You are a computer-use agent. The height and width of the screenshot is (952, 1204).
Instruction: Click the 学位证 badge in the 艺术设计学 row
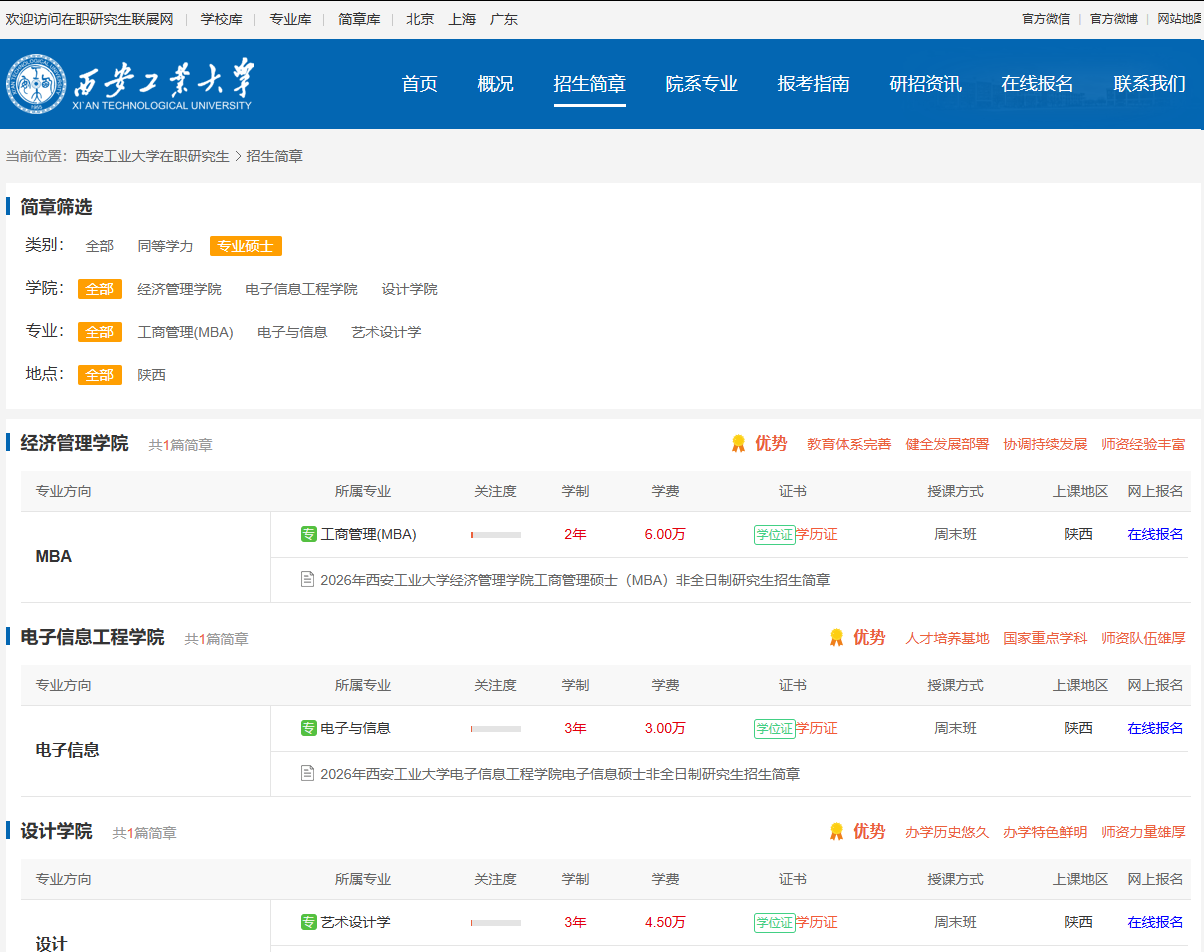pos(774,923)
